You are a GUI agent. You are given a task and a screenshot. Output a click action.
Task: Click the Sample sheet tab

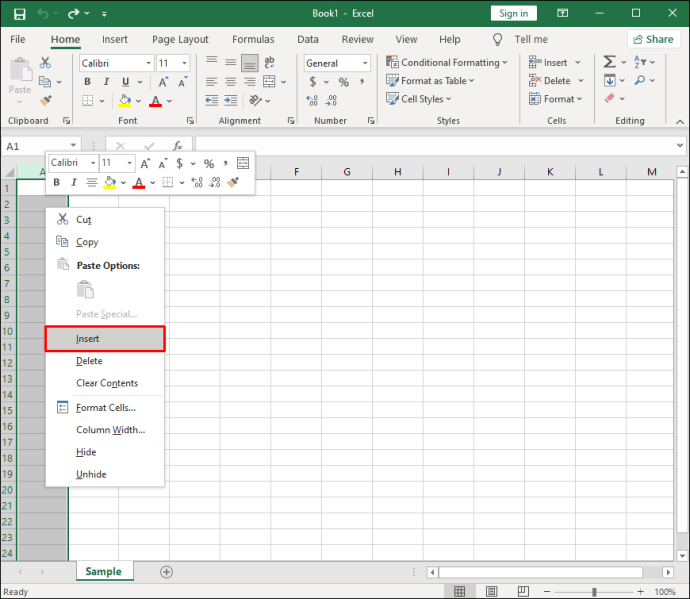[103, 571]
